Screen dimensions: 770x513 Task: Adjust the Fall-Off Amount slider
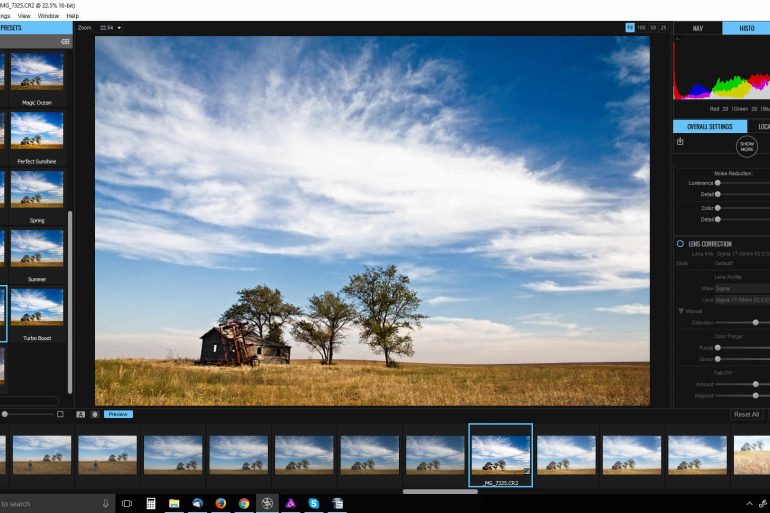point(756,384)
